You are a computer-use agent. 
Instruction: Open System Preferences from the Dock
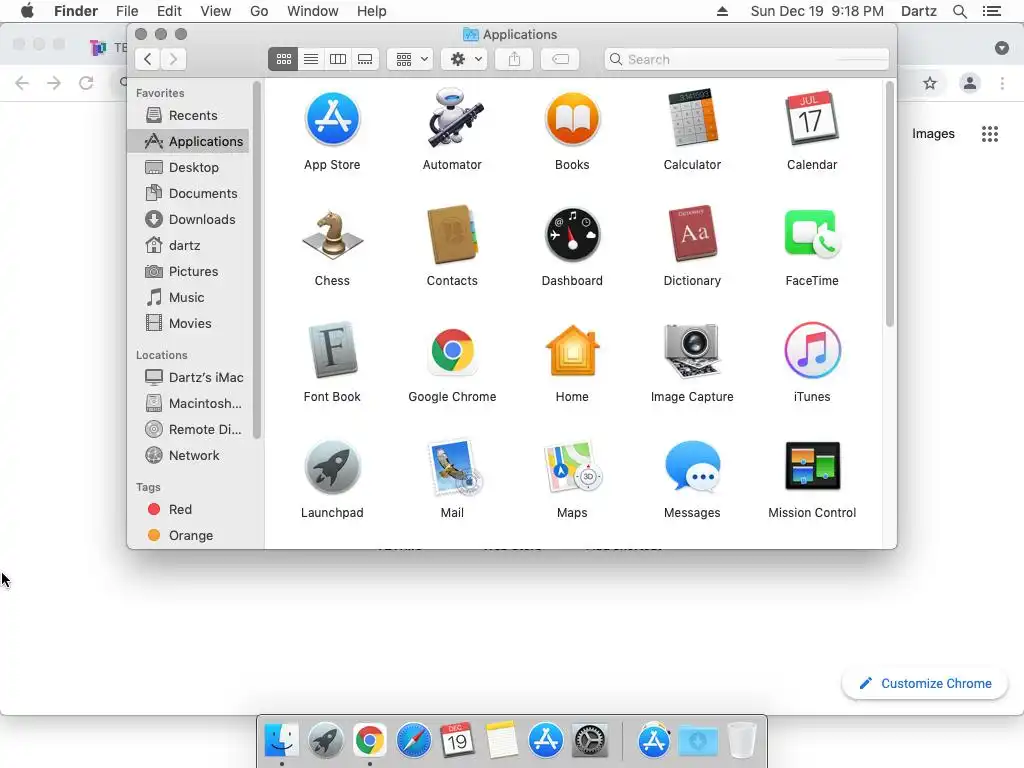[590, 741]
